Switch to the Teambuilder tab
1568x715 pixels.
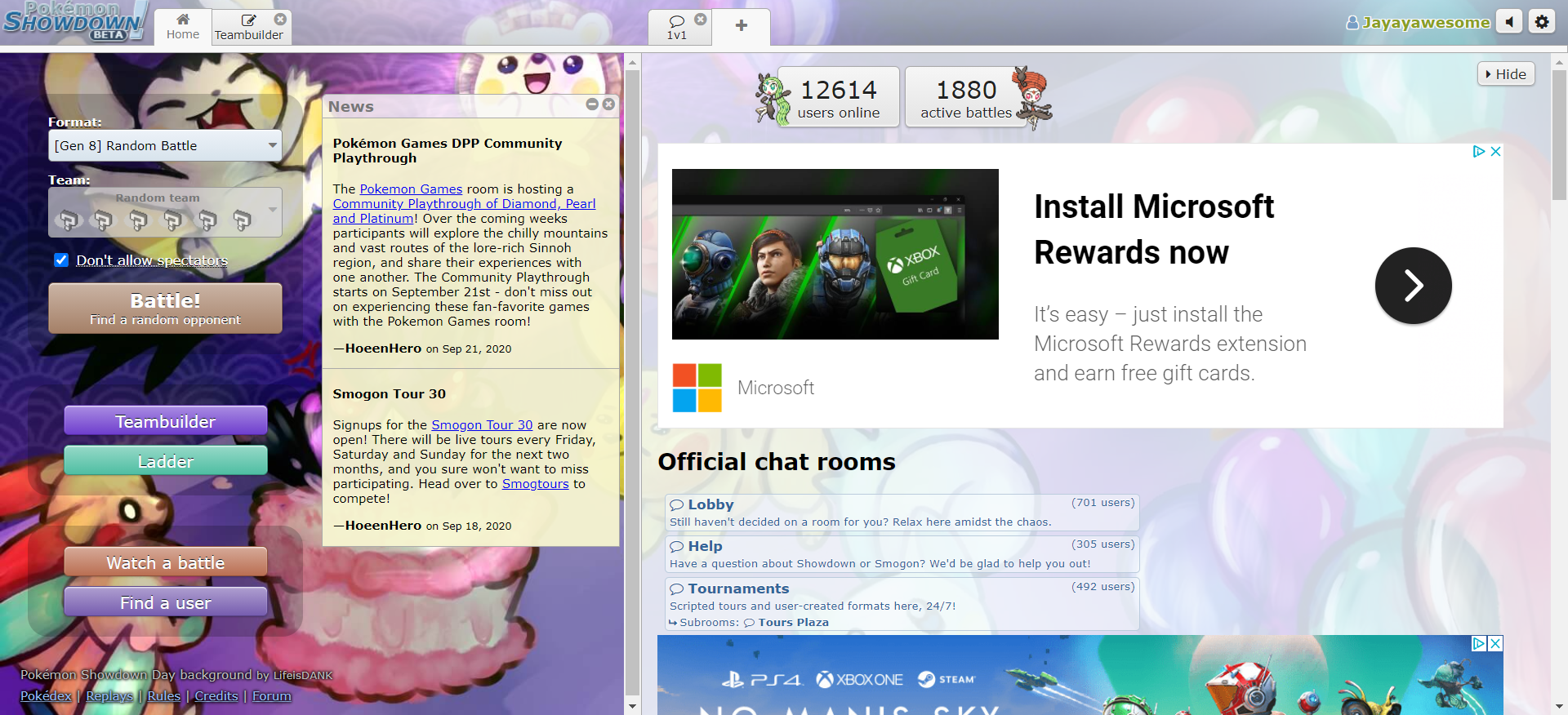pos(248,27)
